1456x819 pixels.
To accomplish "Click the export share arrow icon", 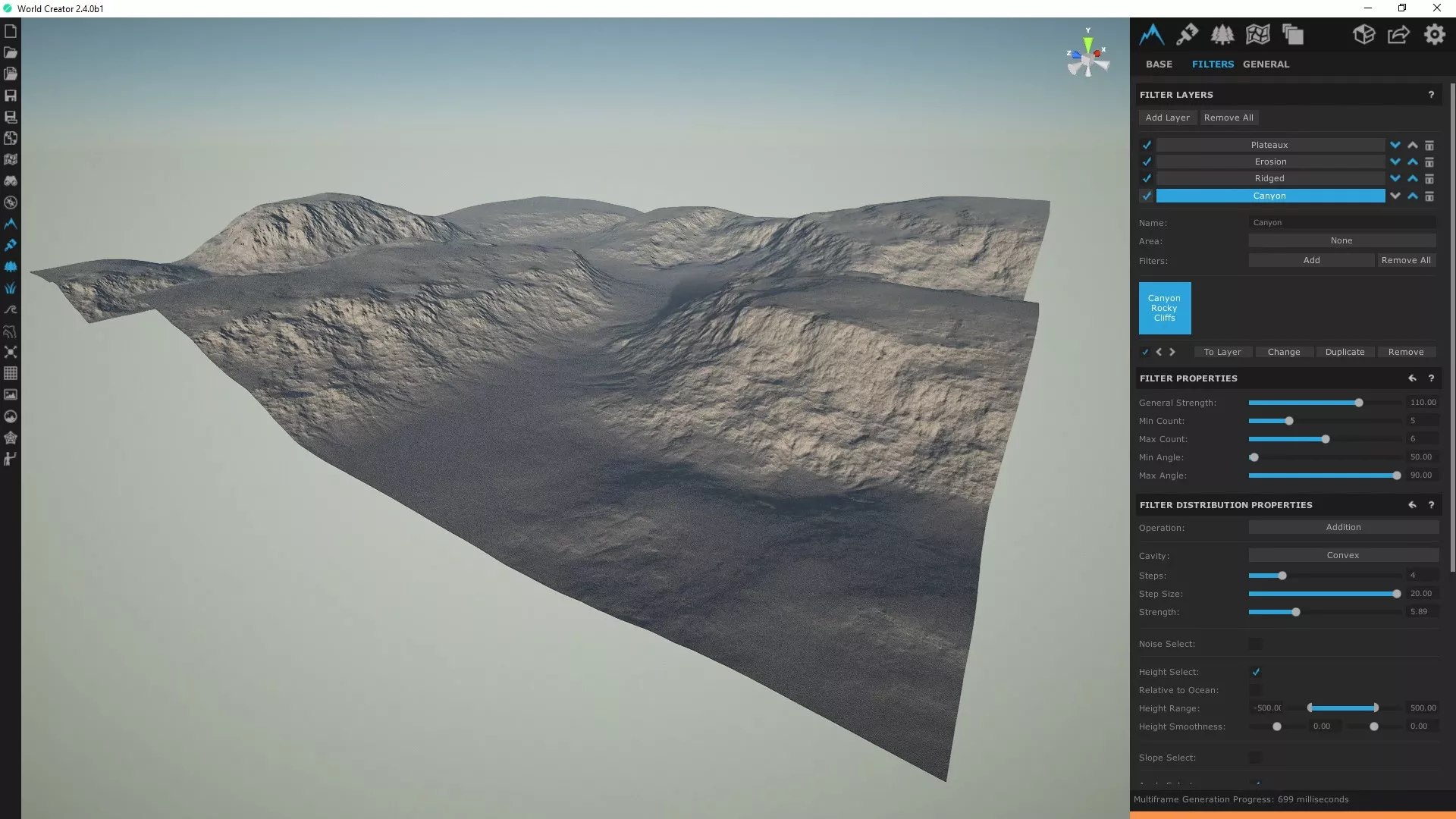I will point(1398,34).
